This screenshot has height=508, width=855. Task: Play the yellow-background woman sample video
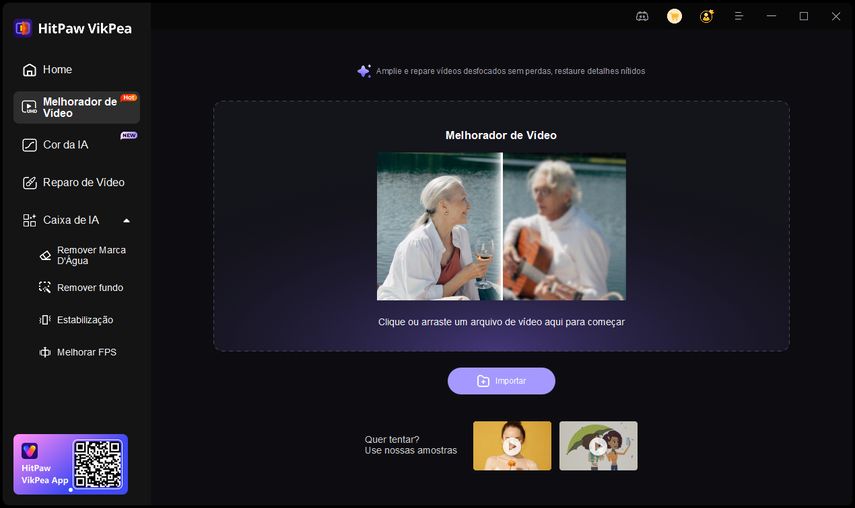(x=512, y=446)
